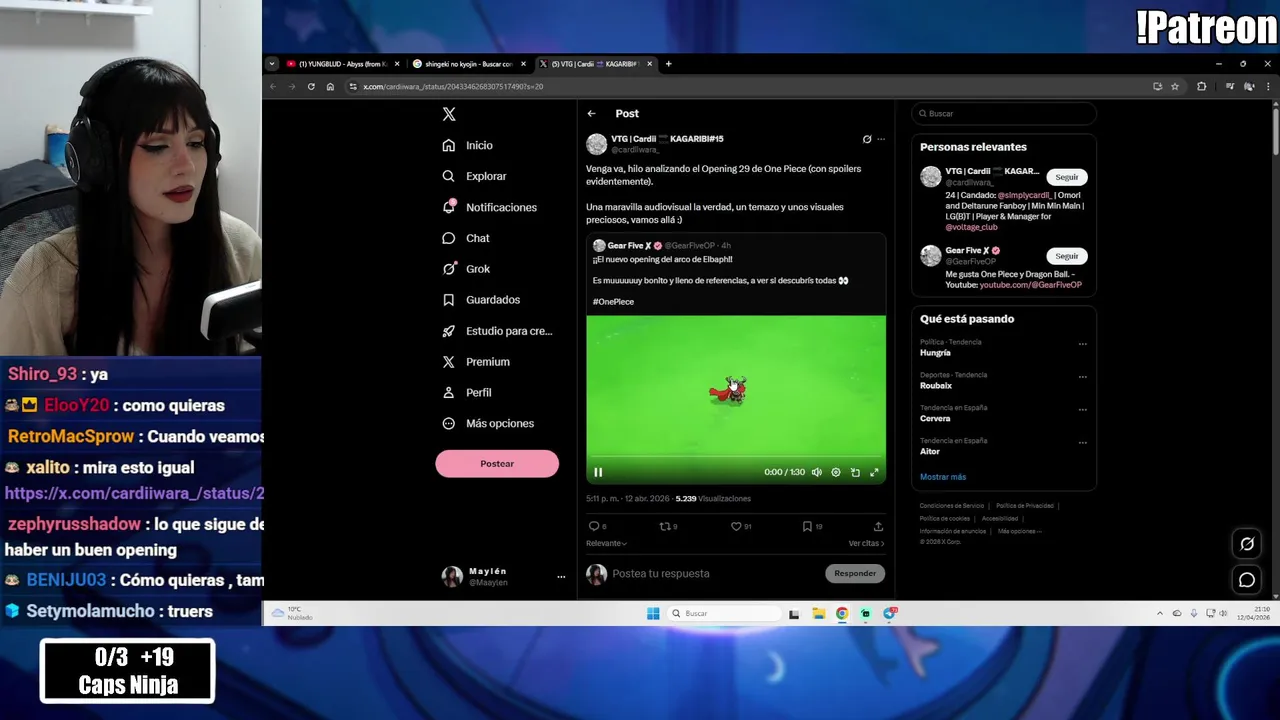Follow VTG | Cardii with Seguir button
Viewport: 1280px width, 720px height.
click(1067, 177)
